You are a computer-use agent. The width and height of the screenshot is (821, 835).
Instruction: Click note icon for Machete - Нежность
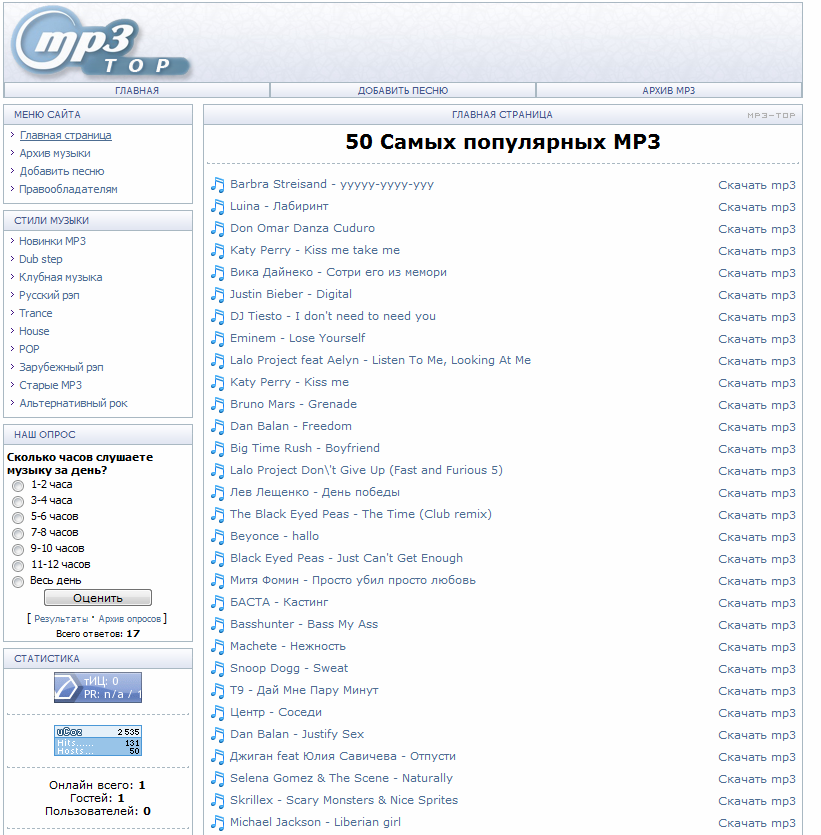pos(217,646)
